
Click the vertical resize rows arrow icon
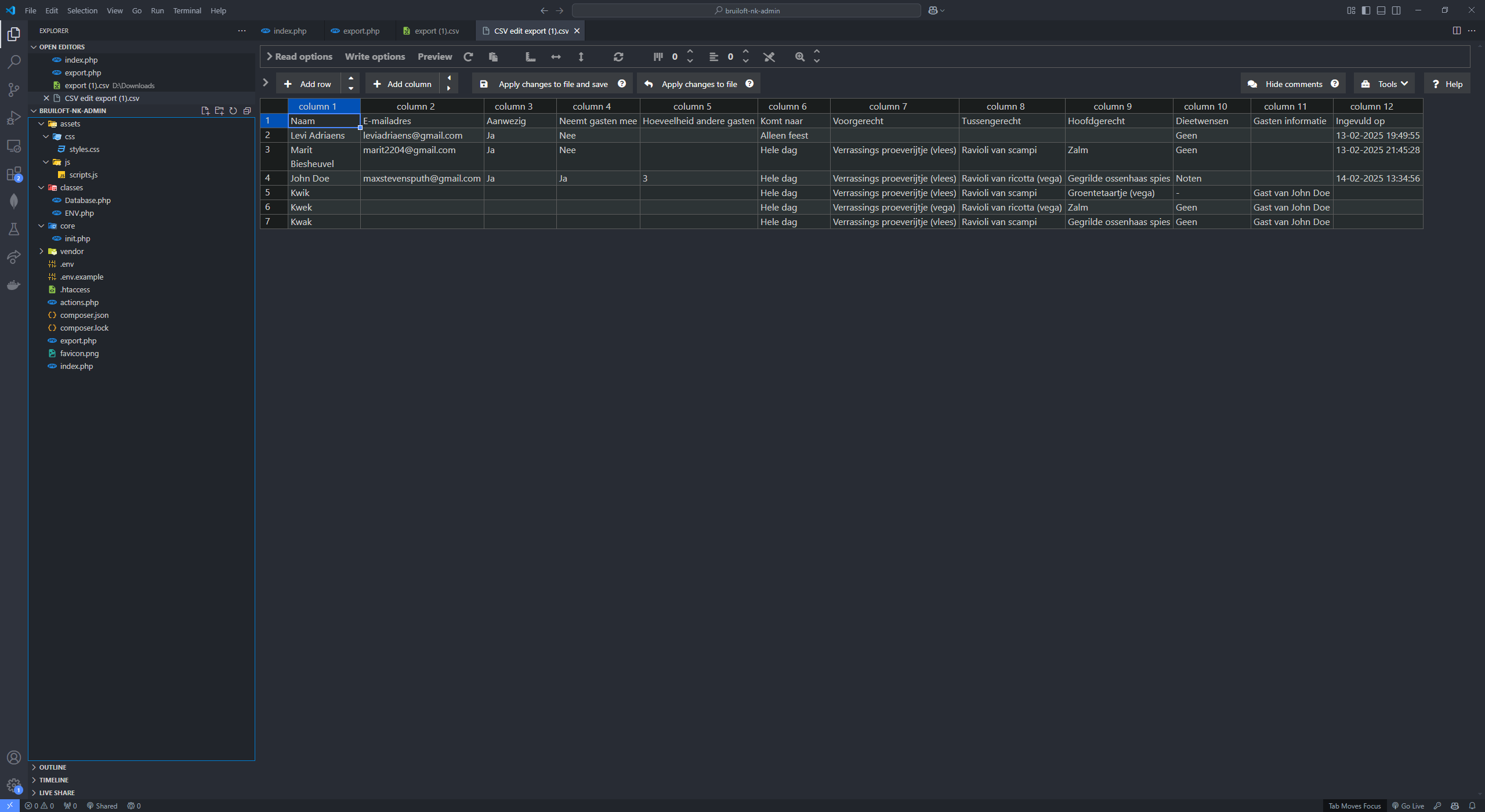pyautogui.click(x=581, y=57)
